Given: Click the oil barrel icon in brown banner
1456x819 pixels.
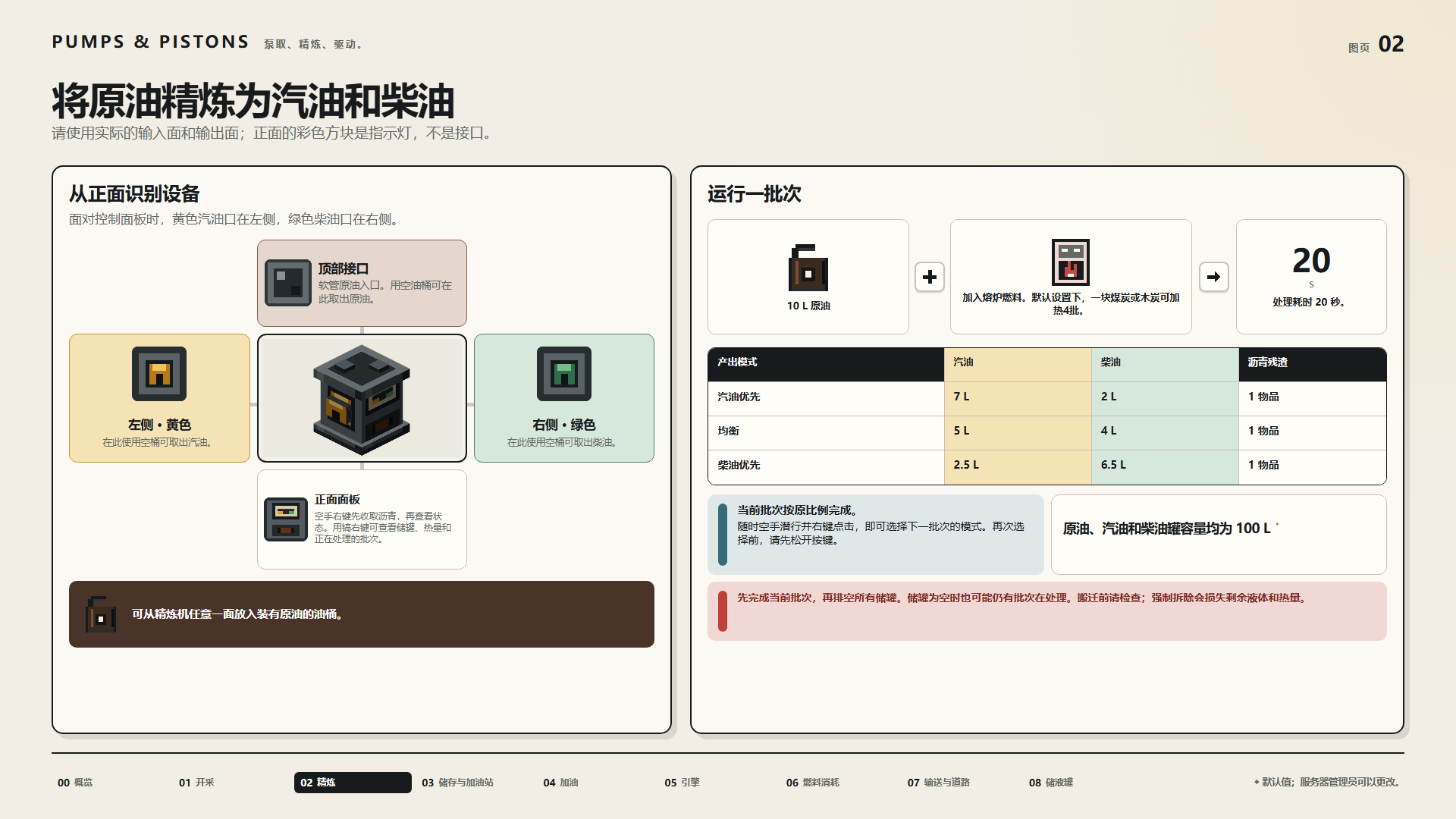Looking at the screenshot, I should coord(101,614).
